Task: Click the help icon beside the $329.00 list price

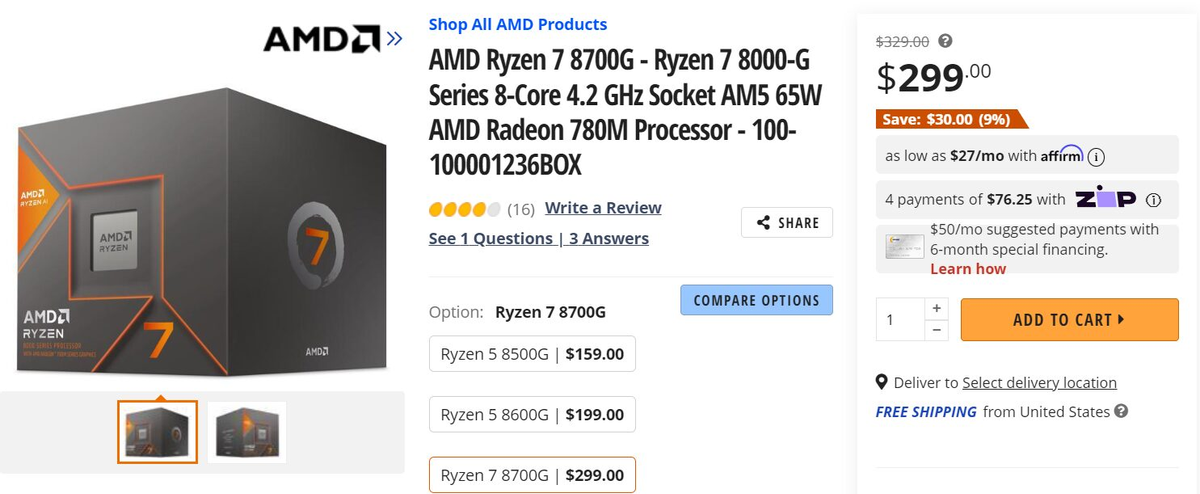Action: [x=945, y=41]
